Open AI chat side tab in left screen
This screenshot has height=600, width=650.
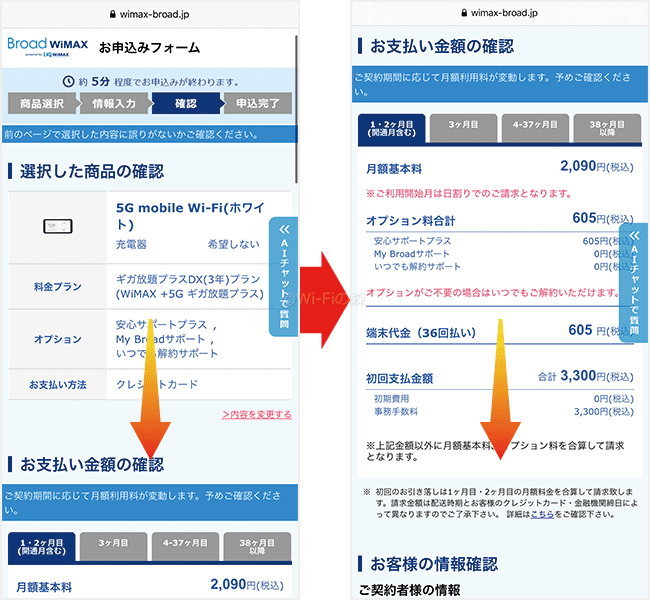tap(284, 277)
